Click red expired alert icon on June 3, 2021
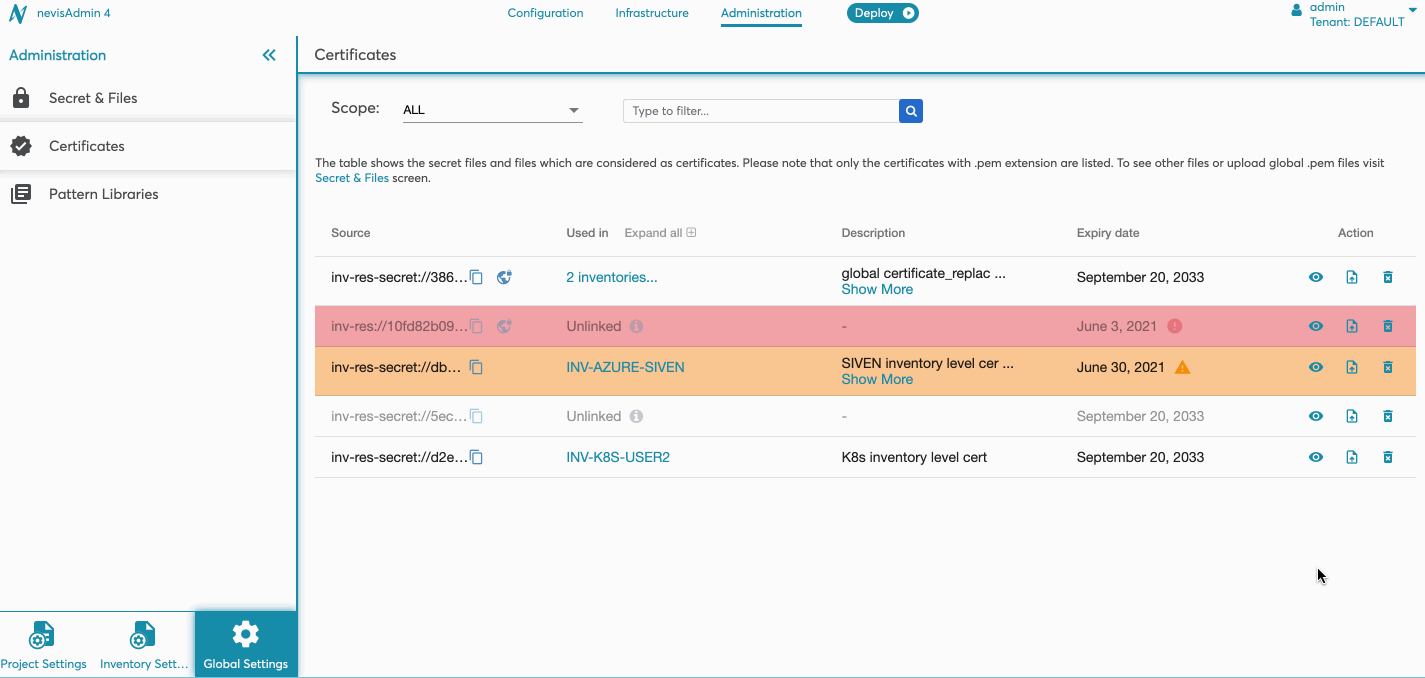 point(1175,326)
